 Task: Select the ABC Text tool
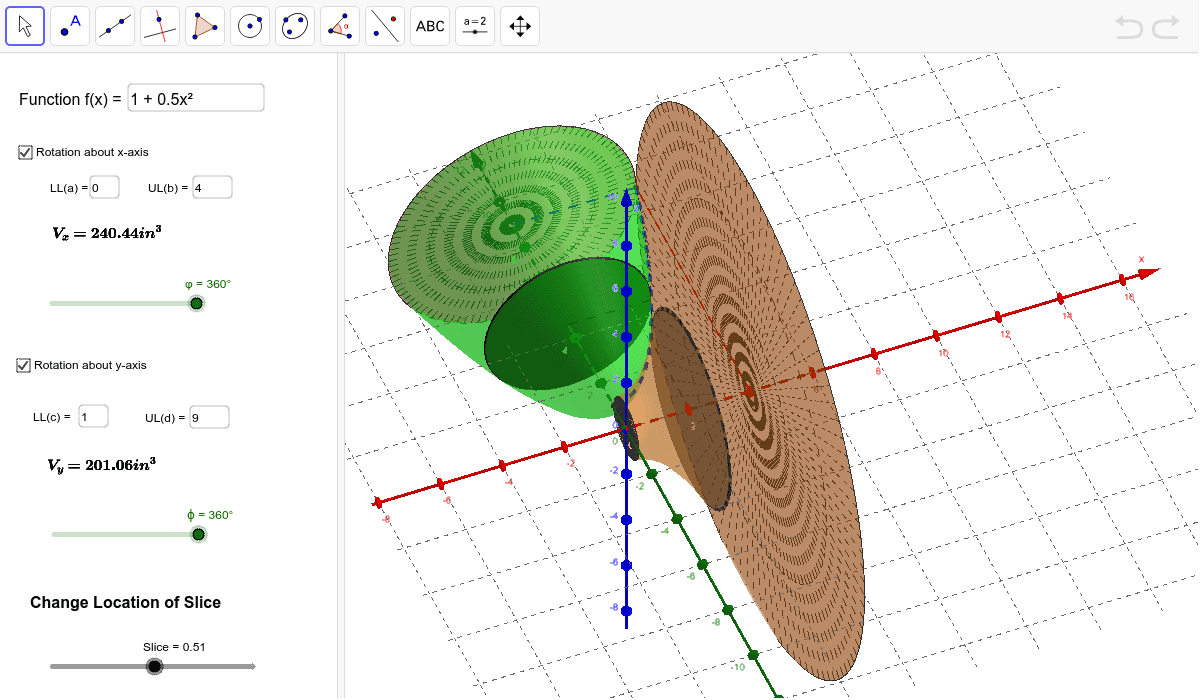pyautogui.click(x=429, y=25)
